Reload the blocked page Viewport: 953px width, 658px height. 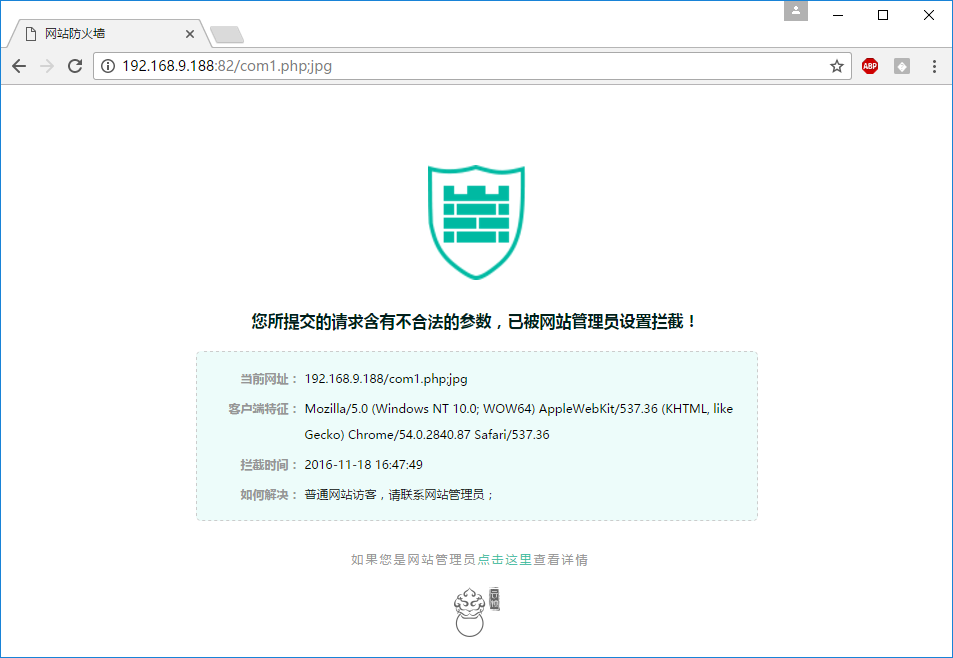(74, 66)
